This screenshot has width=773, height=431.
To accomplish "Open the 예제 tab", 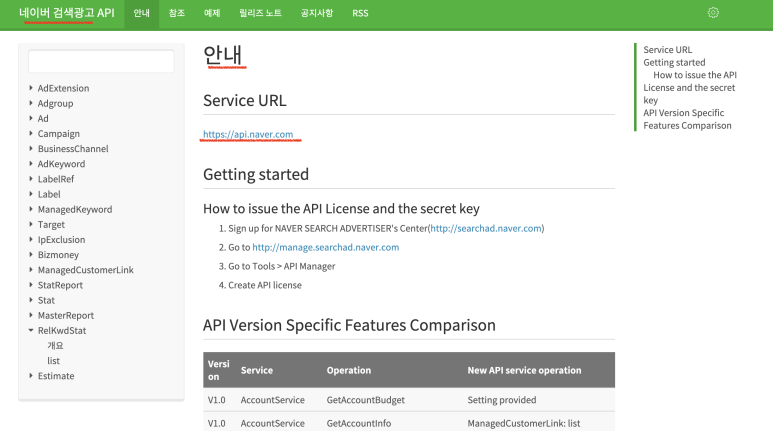I will click(212, 13).
